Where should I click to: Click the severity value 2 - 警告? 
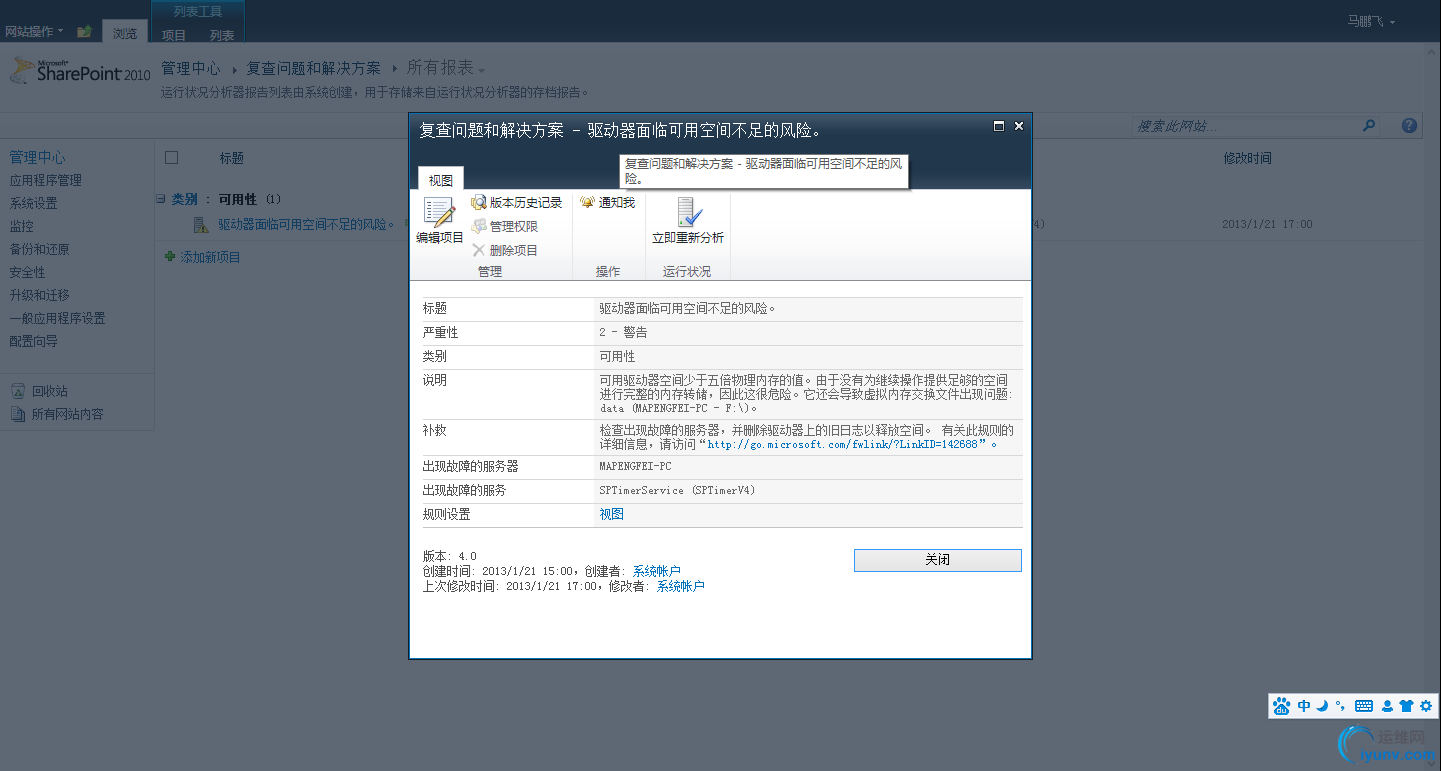(x=623, y=333)
